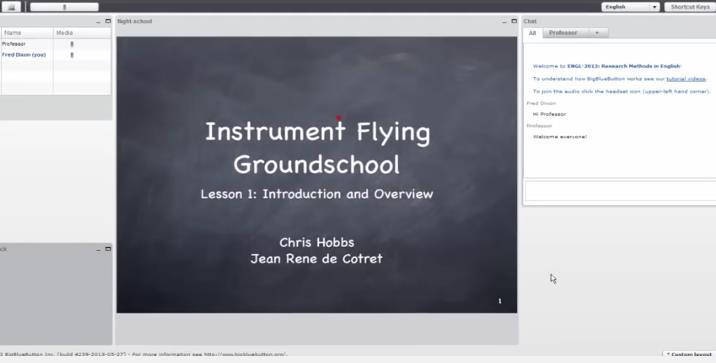Minimize the users list panel
Viewport: 716px width, 363px height.
tap(98, 21)
